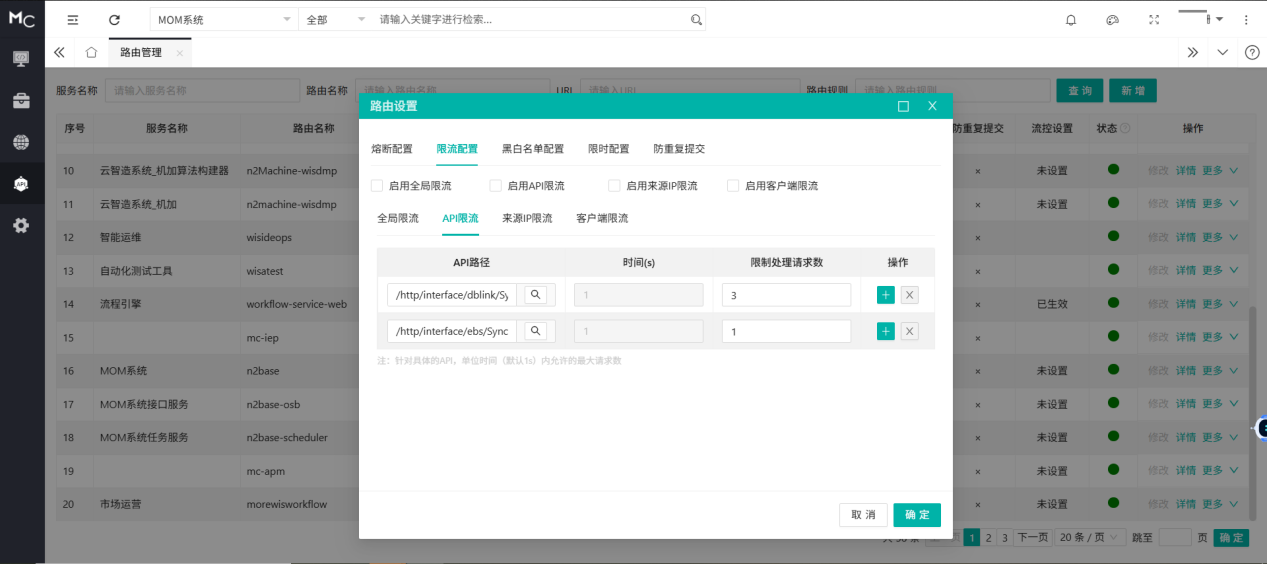Maximize the 路由设置 dialog
Image resolution: width=1267 pixels, height=564 pixels.
point(903,106)
